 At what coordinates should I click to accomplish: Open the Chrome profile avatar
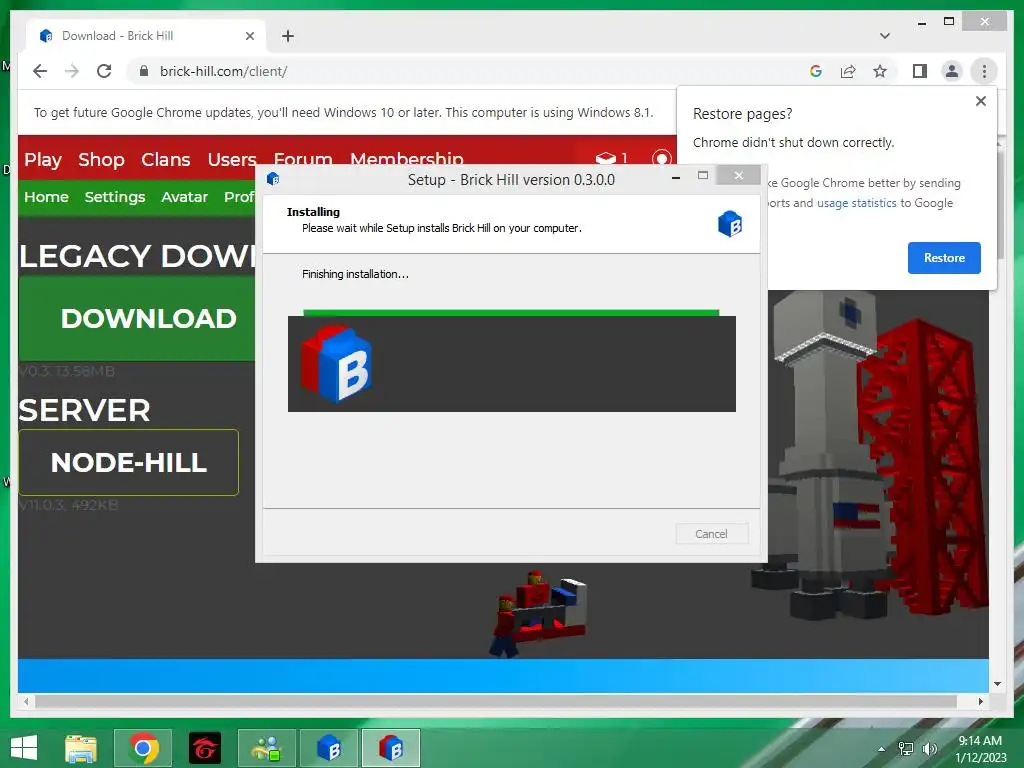[952, 71]
